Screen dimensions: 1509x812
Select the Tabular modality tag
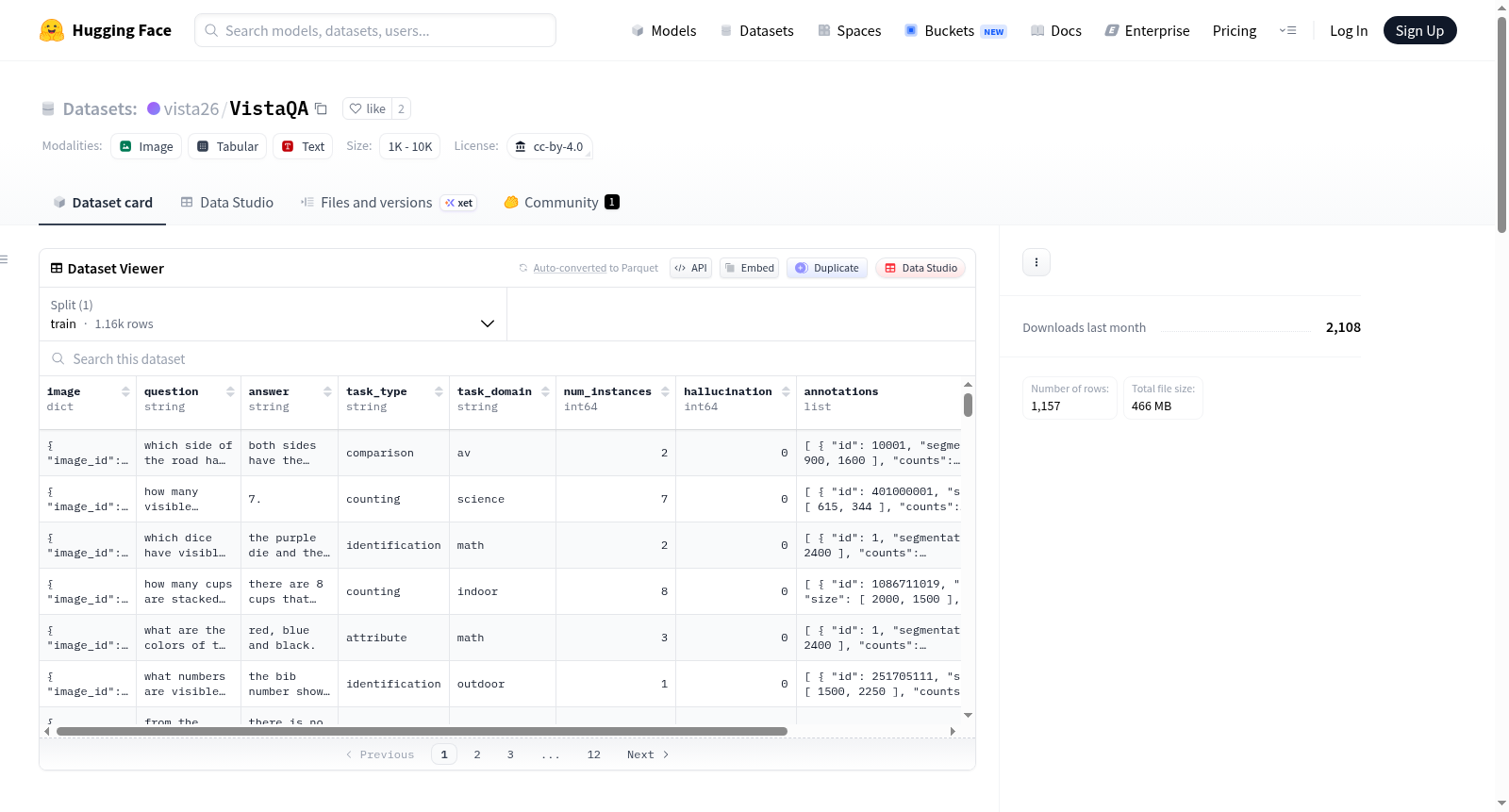(x=227, y=146)
